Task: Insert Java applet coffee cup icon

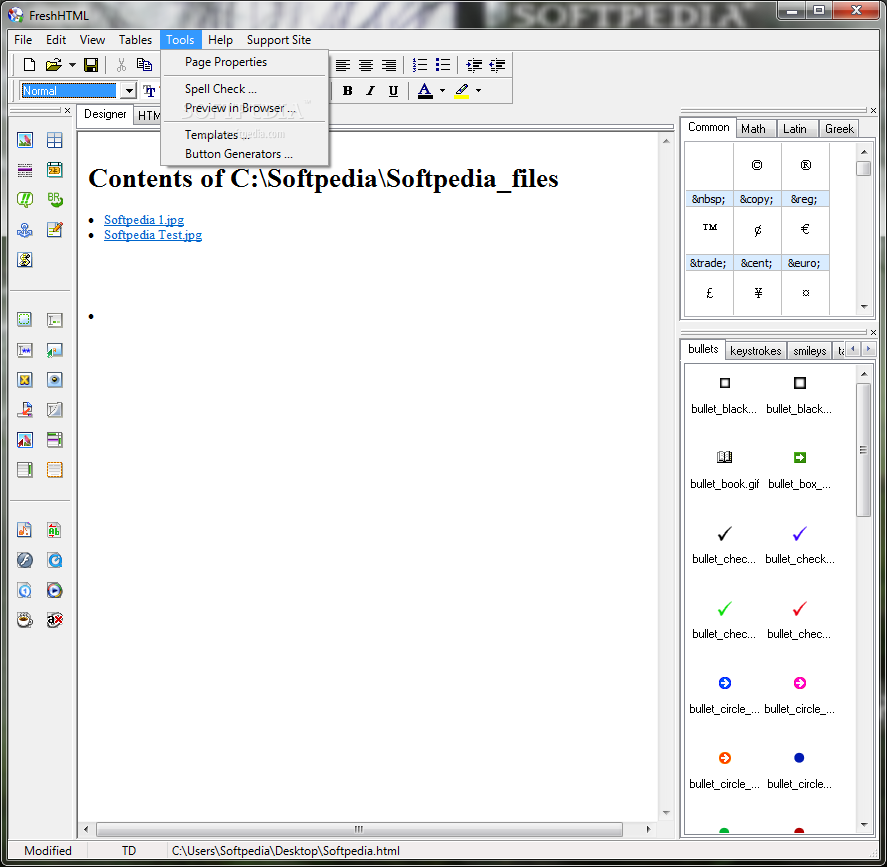Action: click(x=25, y=620)
